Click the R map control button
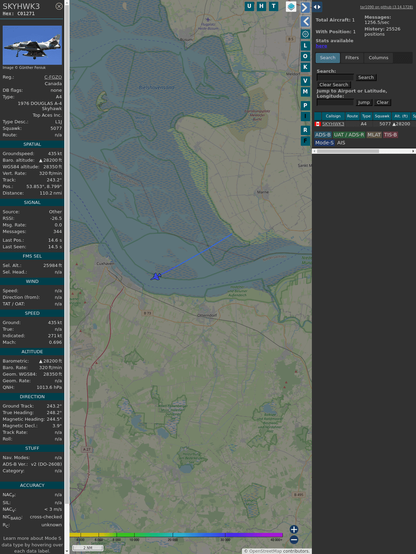This screenshot has height=554, width=416. [305, 130]
